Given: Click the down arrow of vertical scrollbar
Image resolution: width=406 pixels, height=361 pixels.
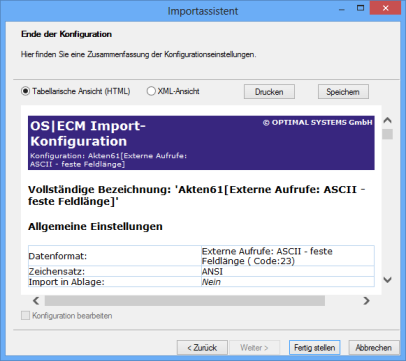Looking at the screenshot, I should pyautogui.click(x=387, y=280).
